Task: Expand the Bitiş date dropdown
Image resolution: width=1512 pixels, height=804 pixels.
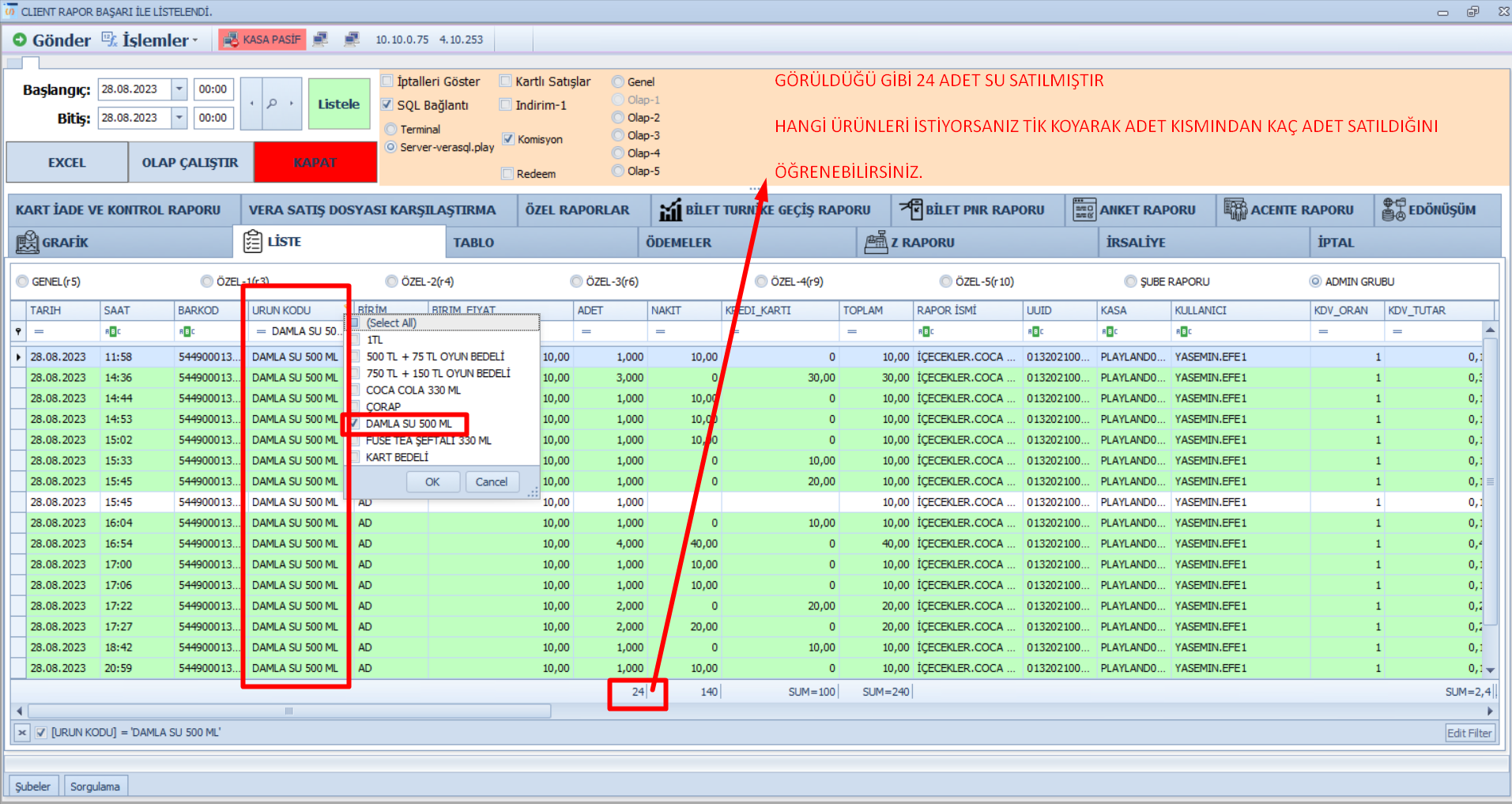Action: coord(179,118)
